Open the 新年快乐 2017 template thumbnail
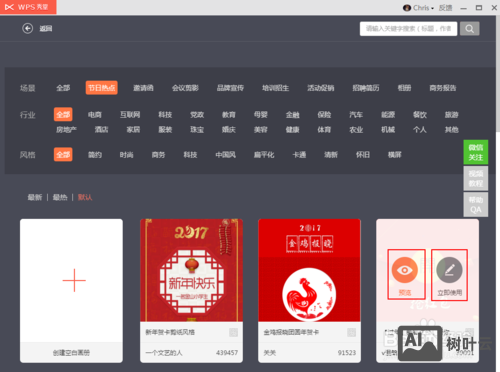The image size is (500, 372). [x=191, y=270]
